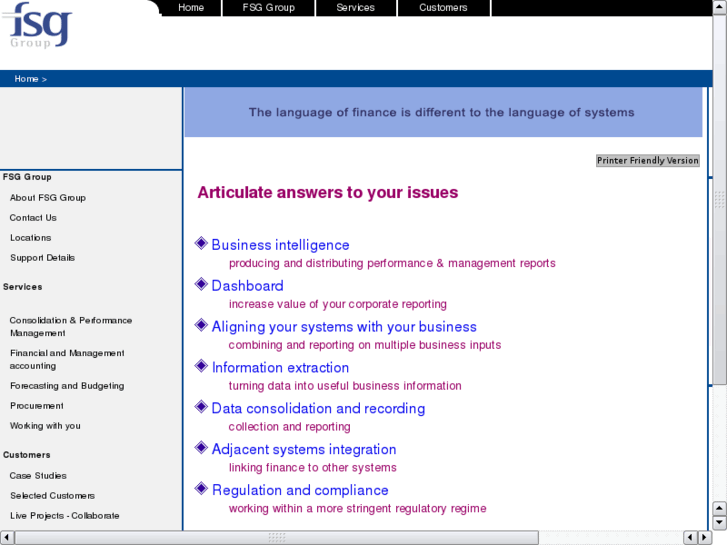Click diamond bullet next to Dashboard

pos(201,284)
